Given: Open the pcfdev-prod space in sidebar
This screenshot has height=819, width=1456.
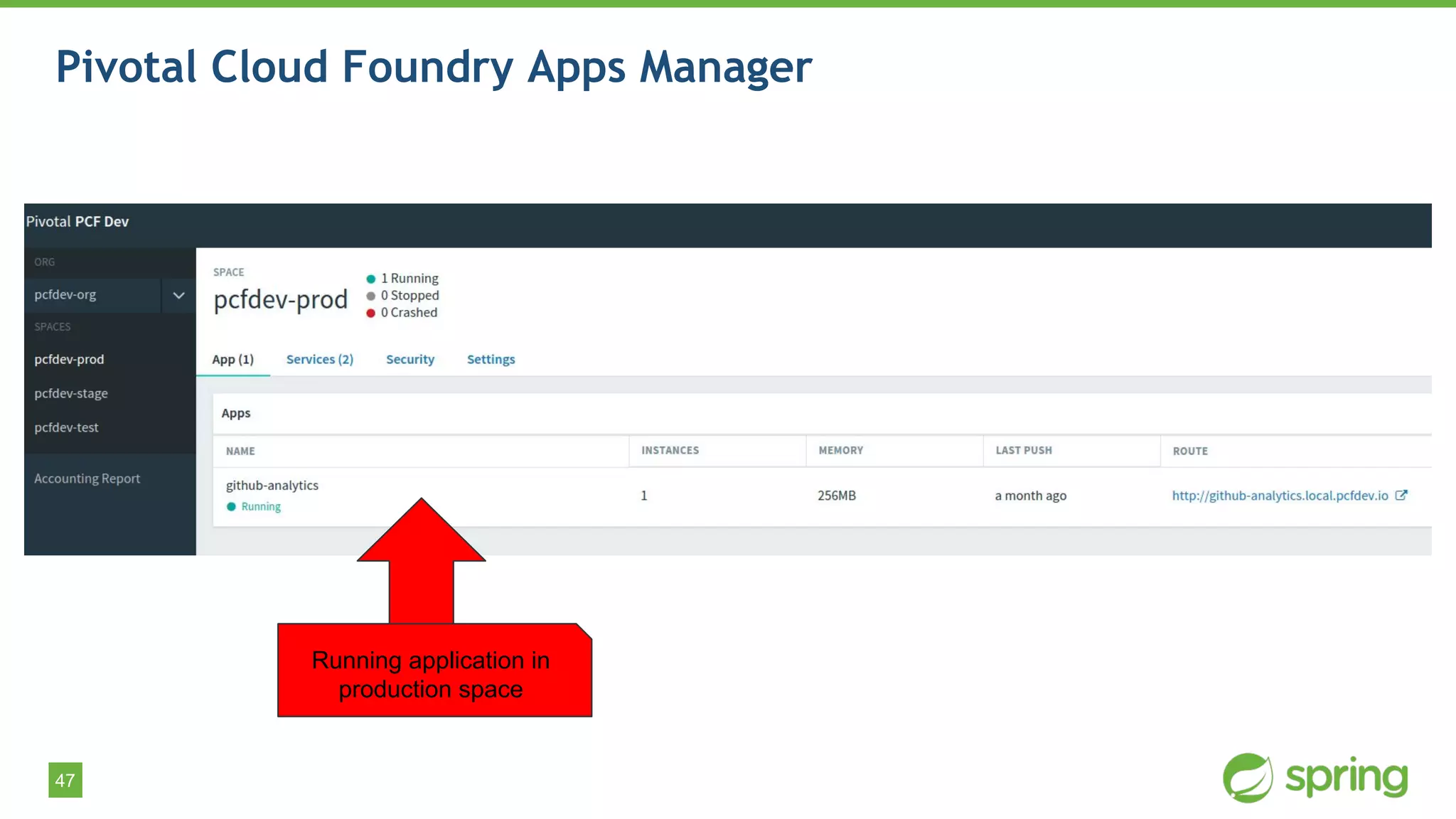Looking at the screenshot, I should 69,360.
